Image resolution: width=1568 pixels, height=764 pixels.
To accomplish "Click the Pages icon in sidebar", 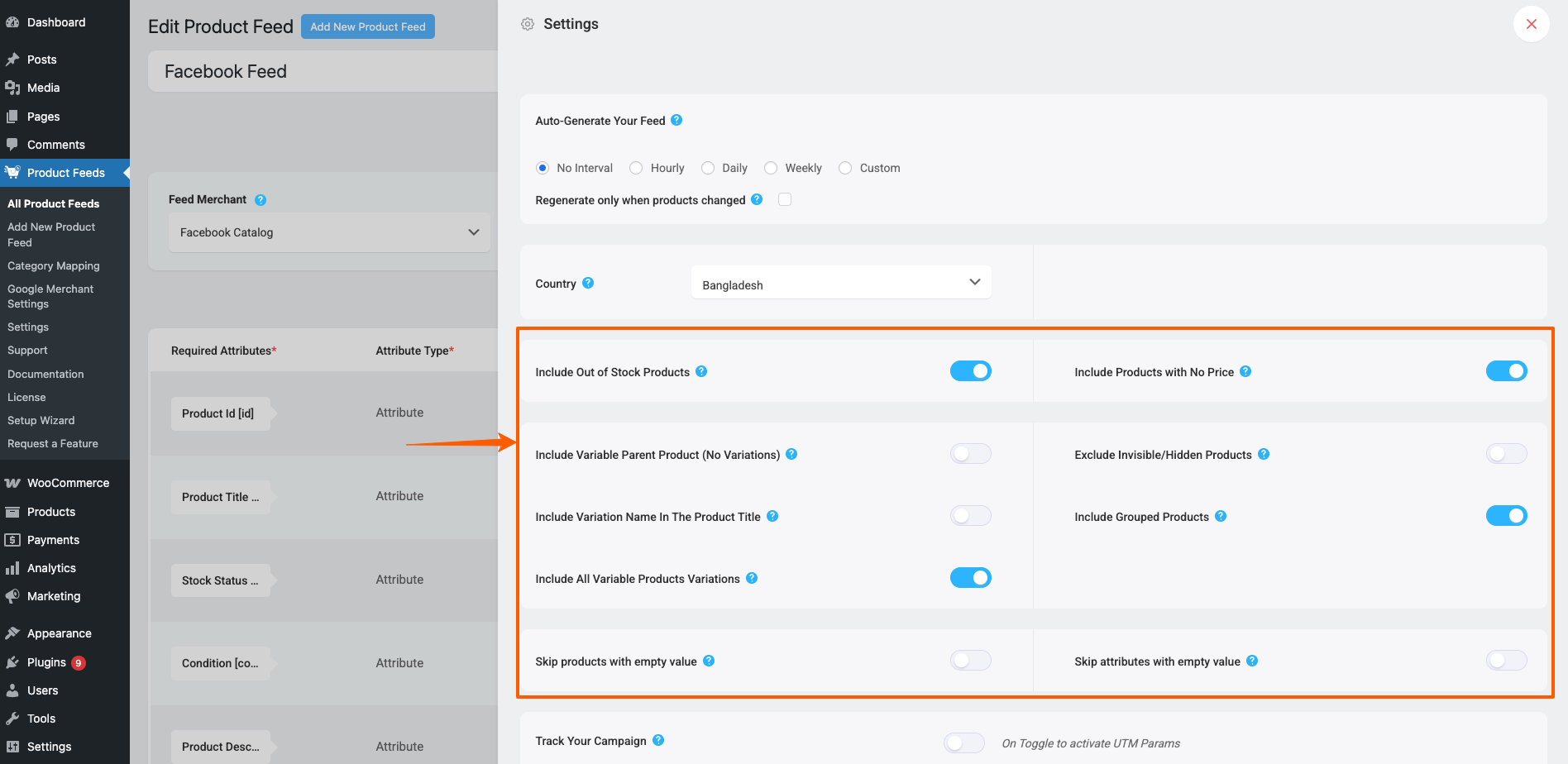I will (12, 117).
